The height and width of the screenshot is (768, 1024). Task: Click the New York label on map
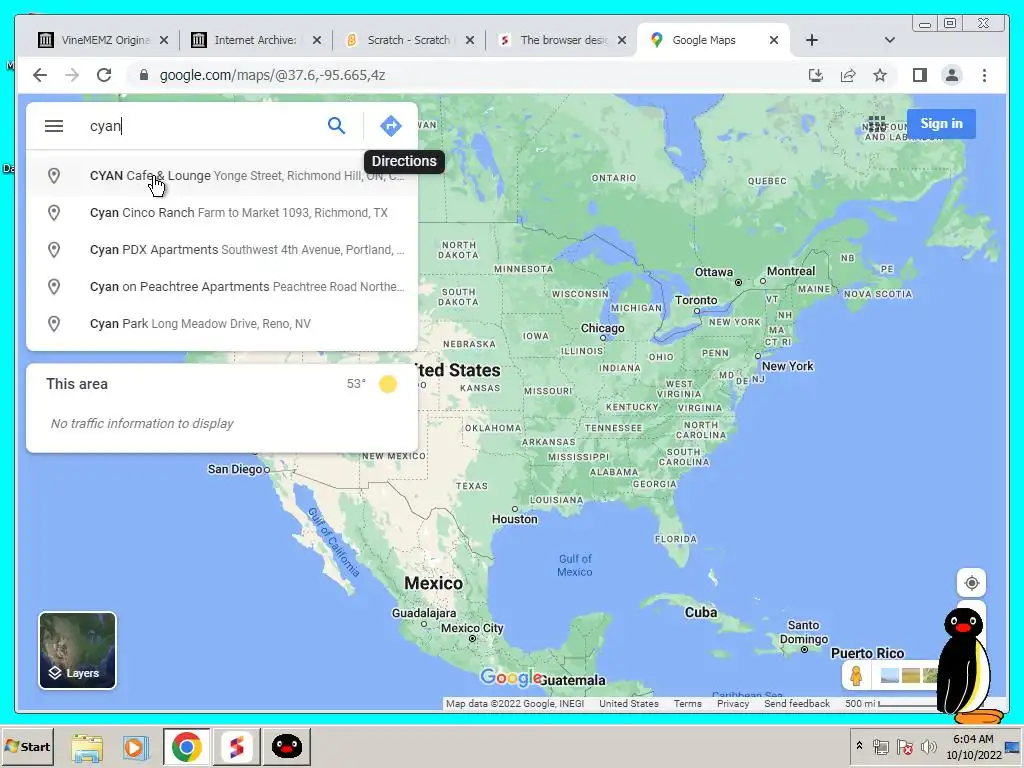coord(788,366)
